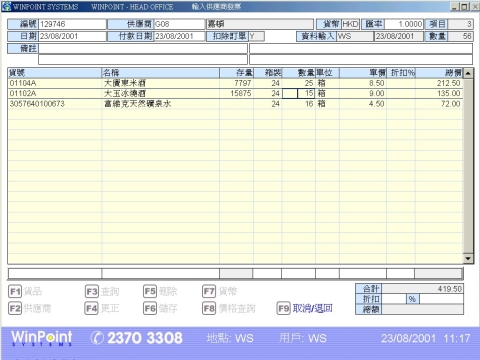Viewport: 480px width, 360px height.
Task: Click the 數量 cell with value 15
Action: [306, 94]
